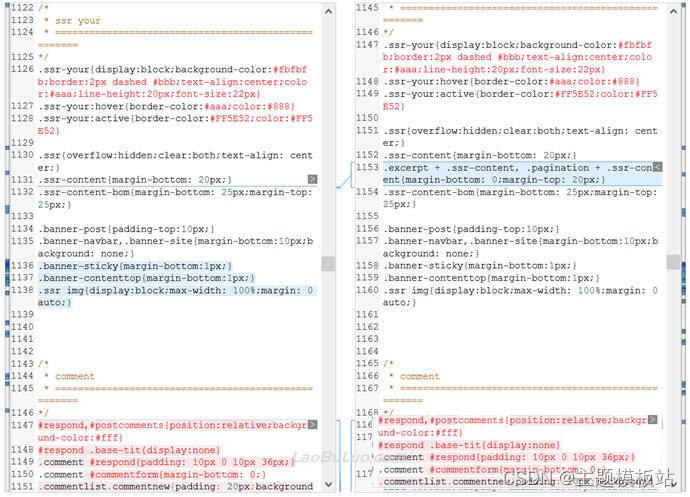Click right pane line 1158 .banner-sticky rule
Image resolution: width=690 pixels, height=497 pixels.
click(x=480, y=265)
